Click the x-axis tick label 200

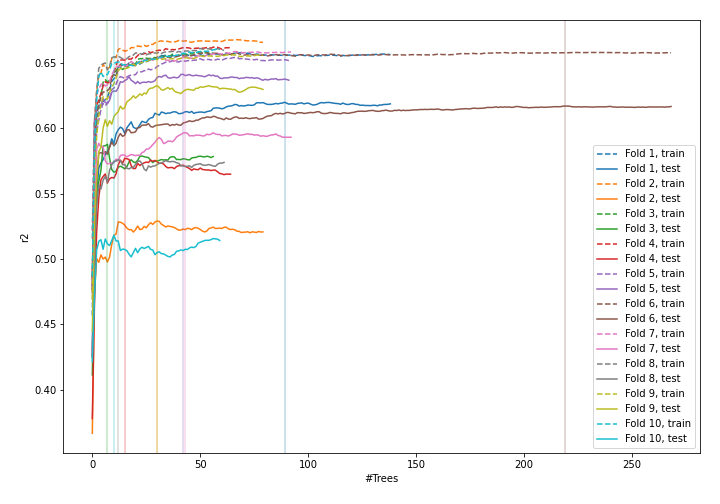[x=524, y=464]
